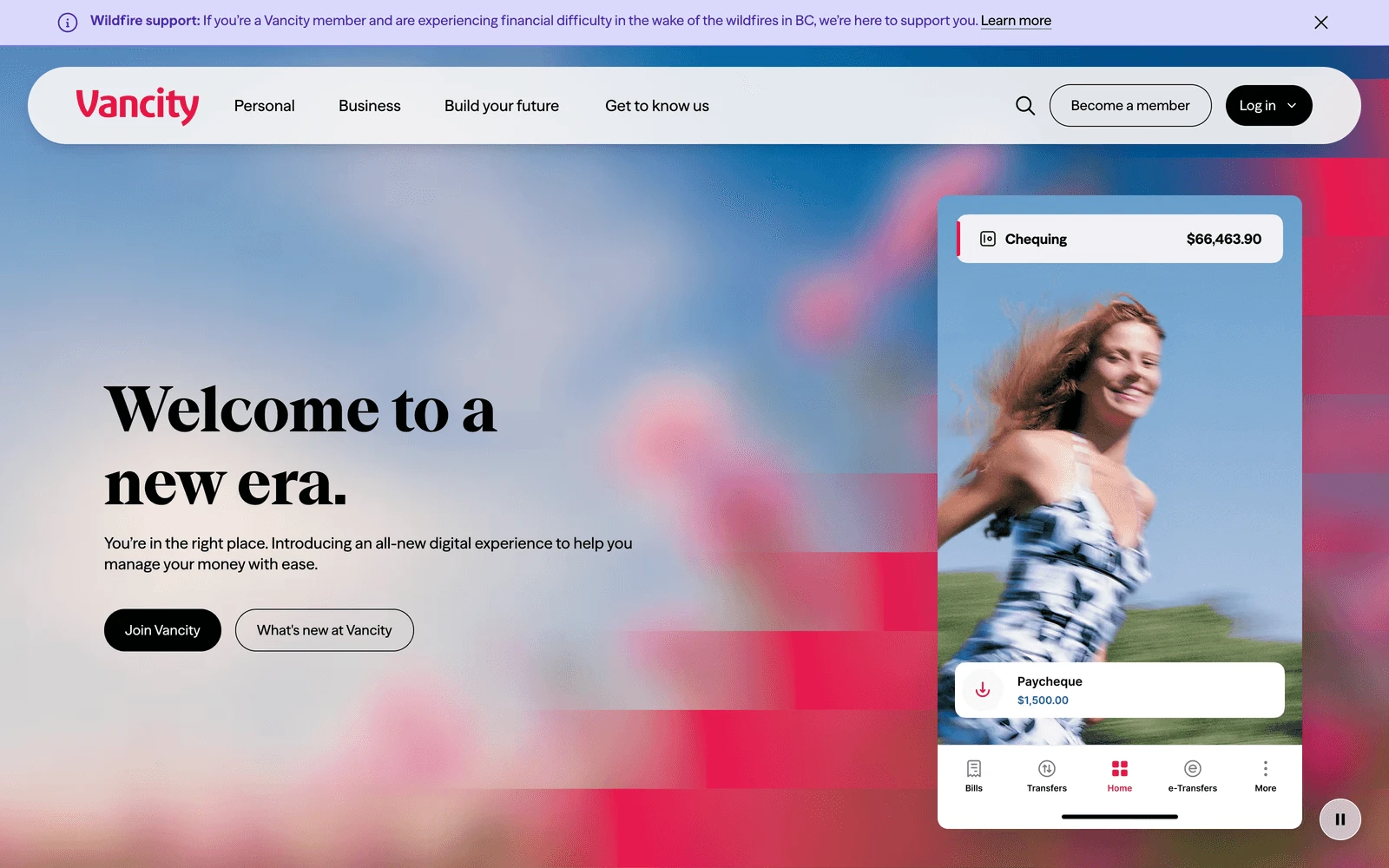Viewport: 1389px width, 868px height.
Task: Click the Welcome to a new era heading
Action: (x=300, y=446)
